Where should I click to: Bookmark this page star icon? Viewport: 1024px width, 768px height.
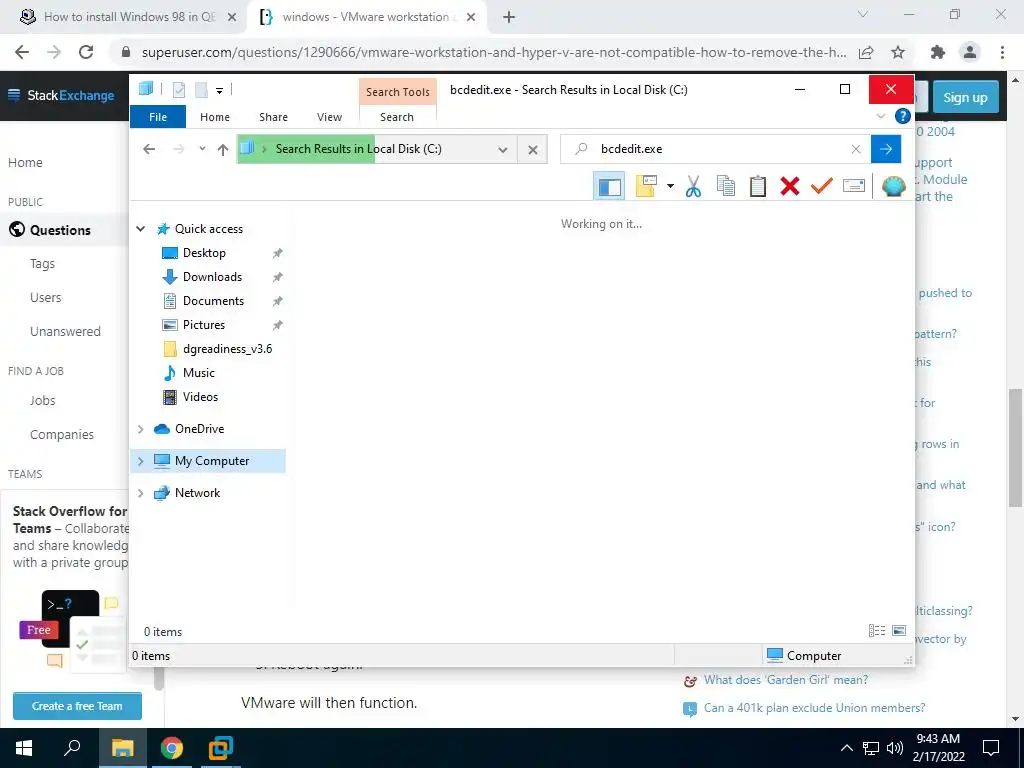point(898,52)
